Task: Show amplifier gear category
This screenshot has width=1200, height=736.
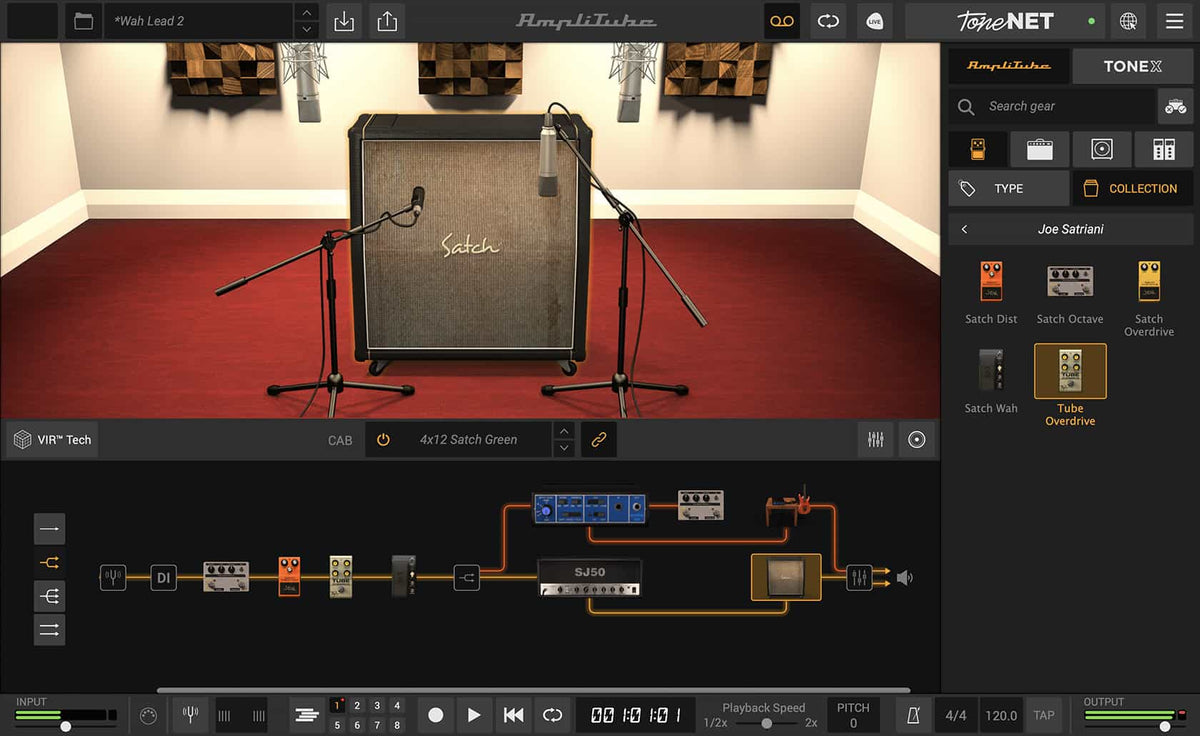Action: pyautogui.click(x=1039, y=149)
